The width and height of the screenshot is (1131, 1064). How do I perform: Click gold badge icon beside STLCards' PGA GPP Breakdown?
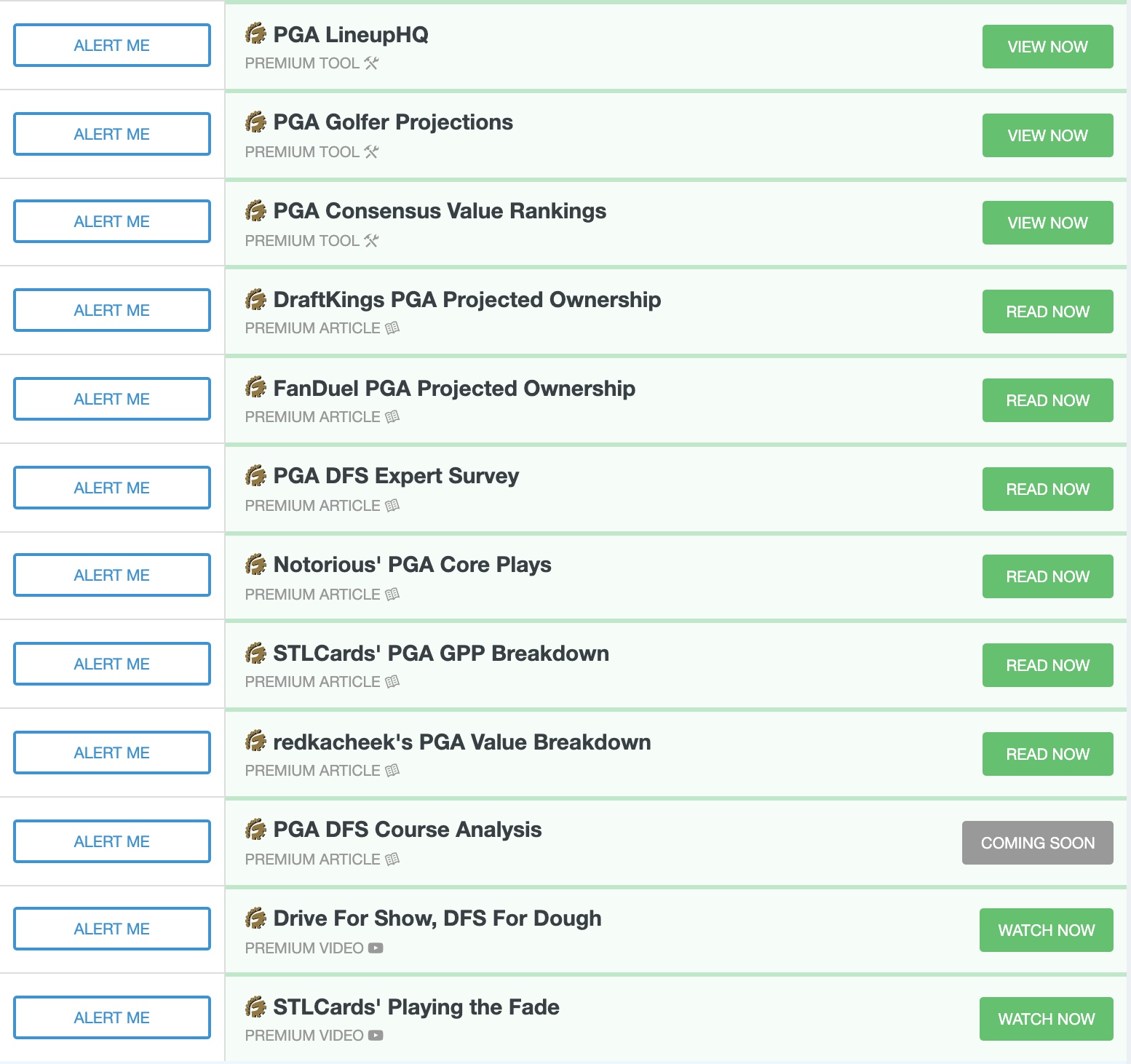[x=255, y=653]
